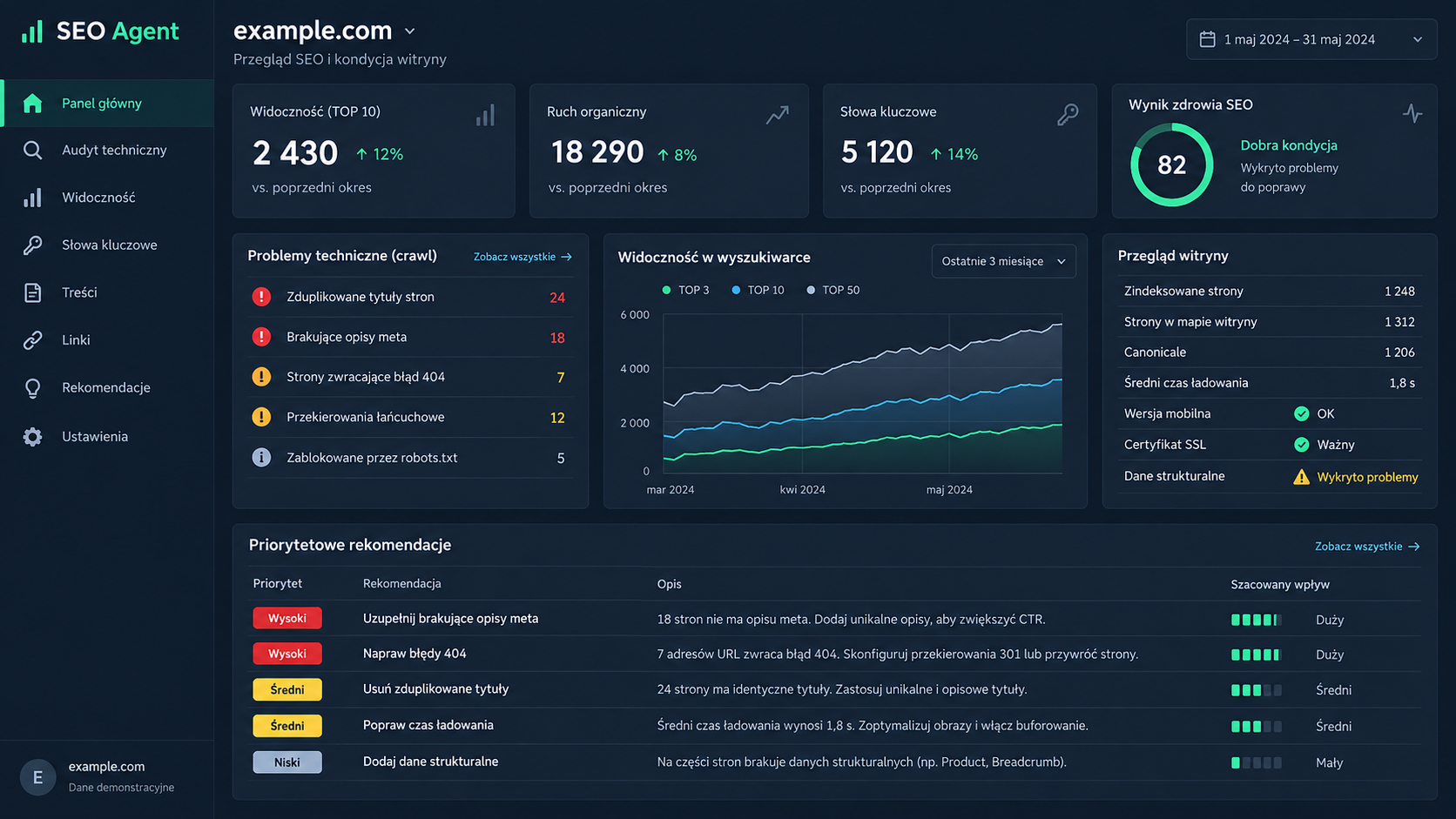Click Zobacz wszystkie in Problemy techniczne panel
Image resolution: width=1456 pixels, height=819 pixels.
(522, 257)
